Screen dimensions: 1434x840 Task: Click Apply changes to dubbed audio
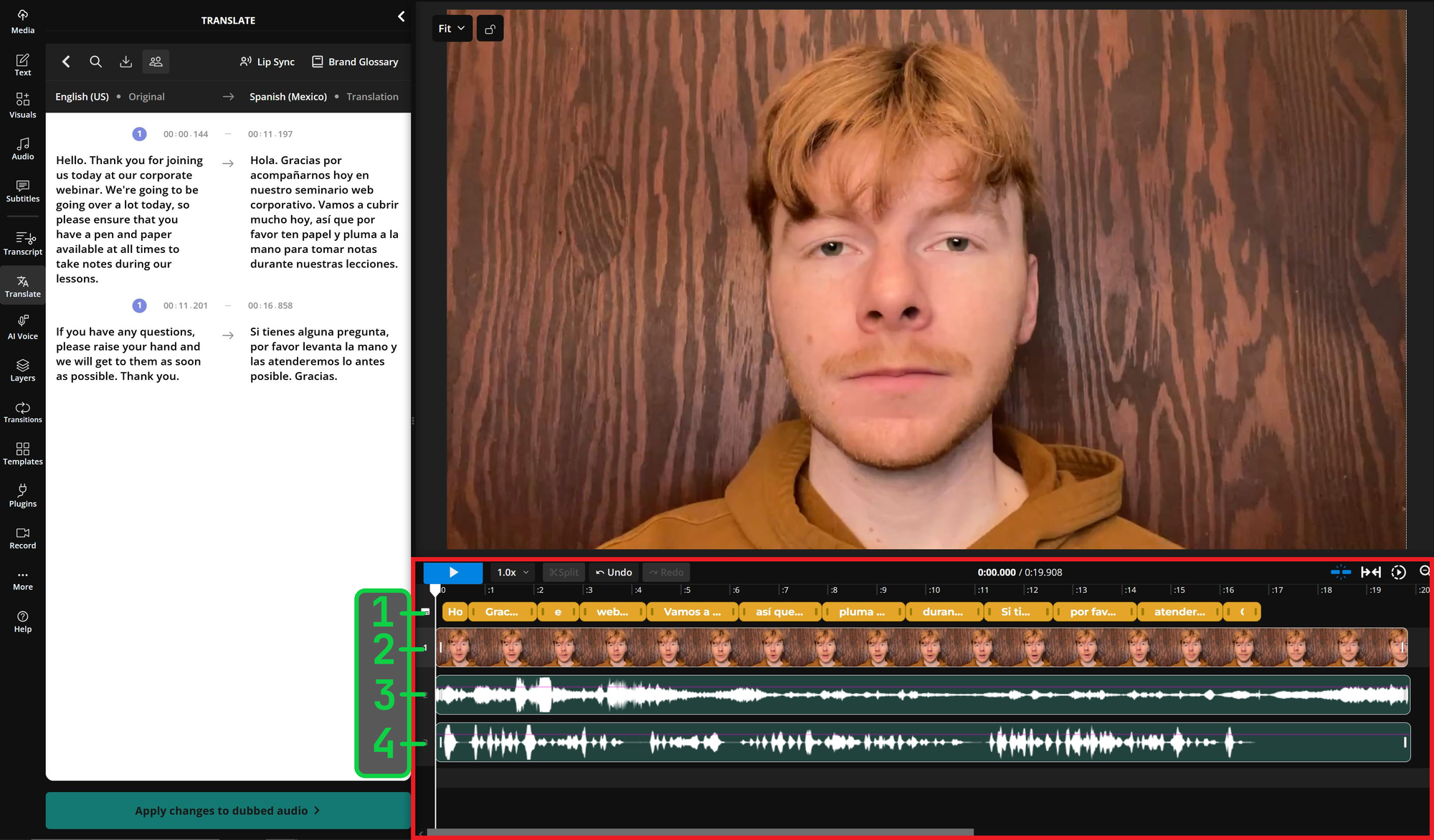pyautogui.click(x=227, y=811)
